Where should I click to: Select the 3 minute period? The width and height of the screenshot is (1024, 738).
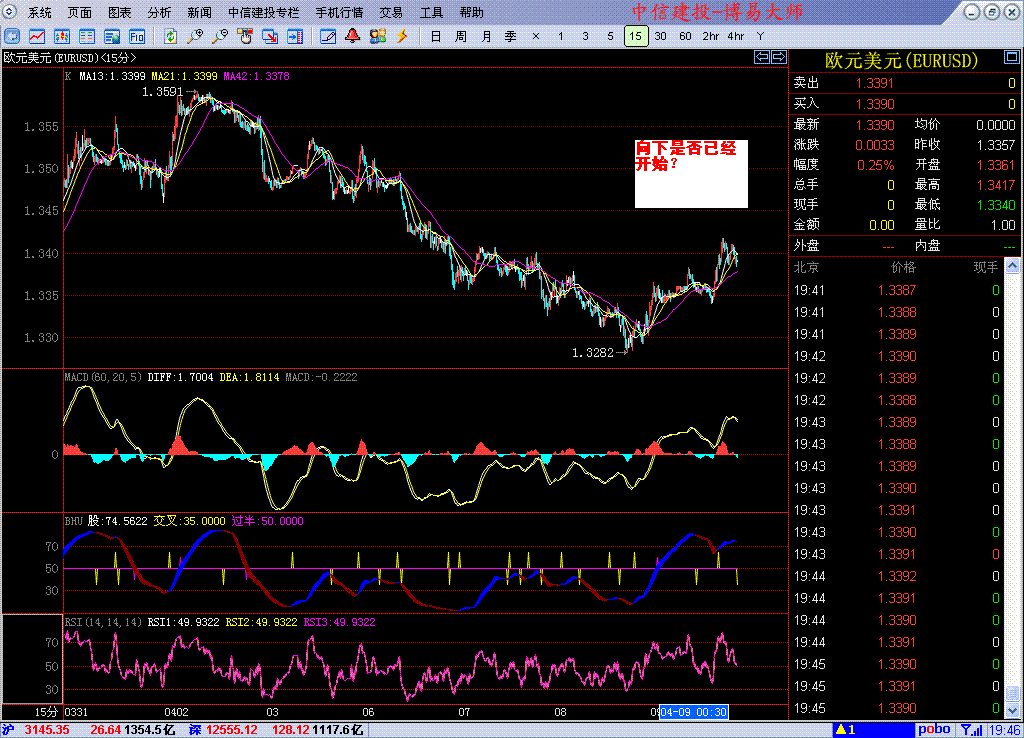pyautogui.click(x=585, y=37)
